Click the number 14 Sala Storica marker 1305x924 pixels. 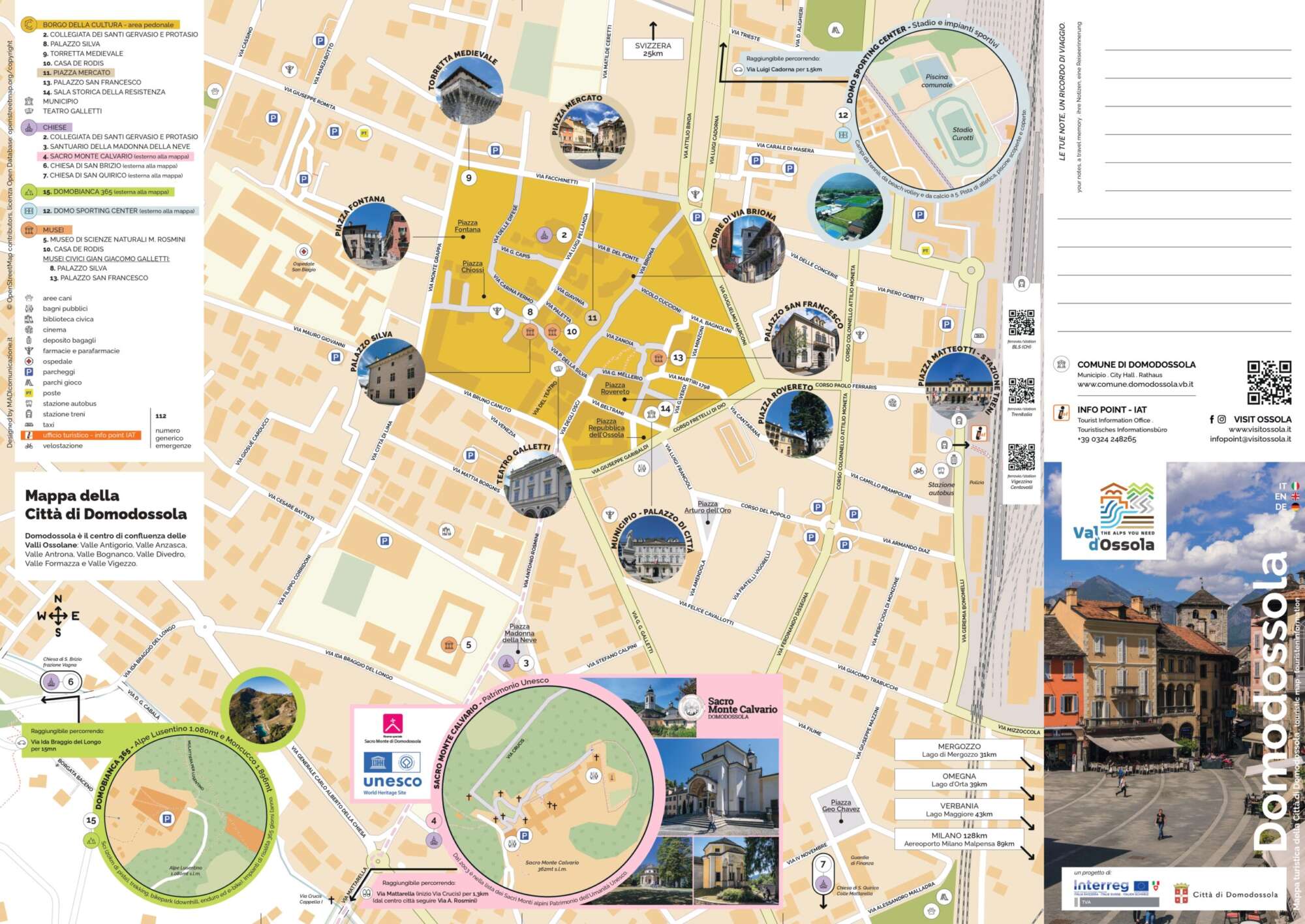click(x=665, y=408)
